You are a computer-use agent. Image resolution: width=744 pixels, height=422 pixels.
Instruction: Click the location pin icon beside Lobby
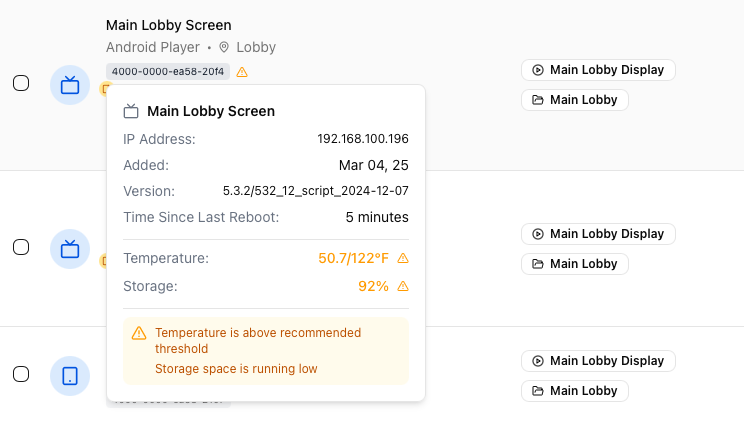pyautogui.click(x=224, y=47)
